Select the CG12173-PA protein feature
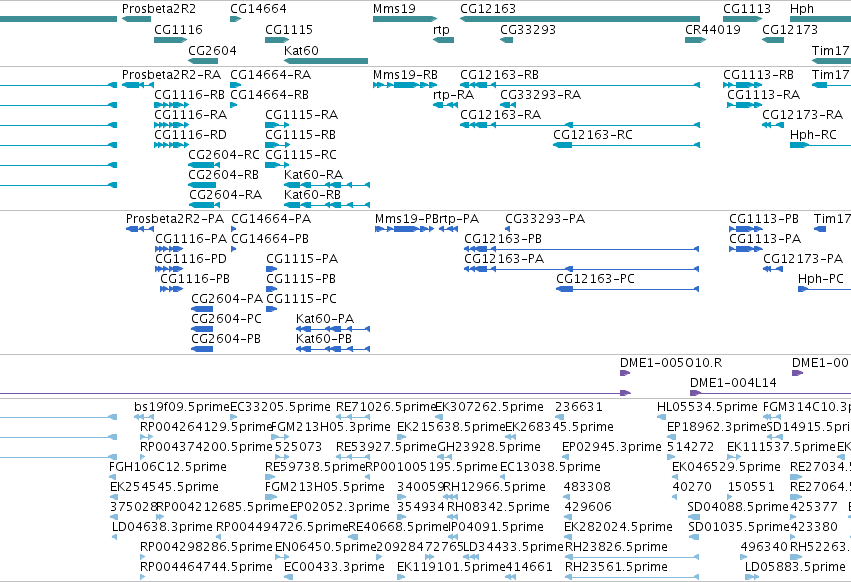This screenshot has width=851, height=582. 773,269
